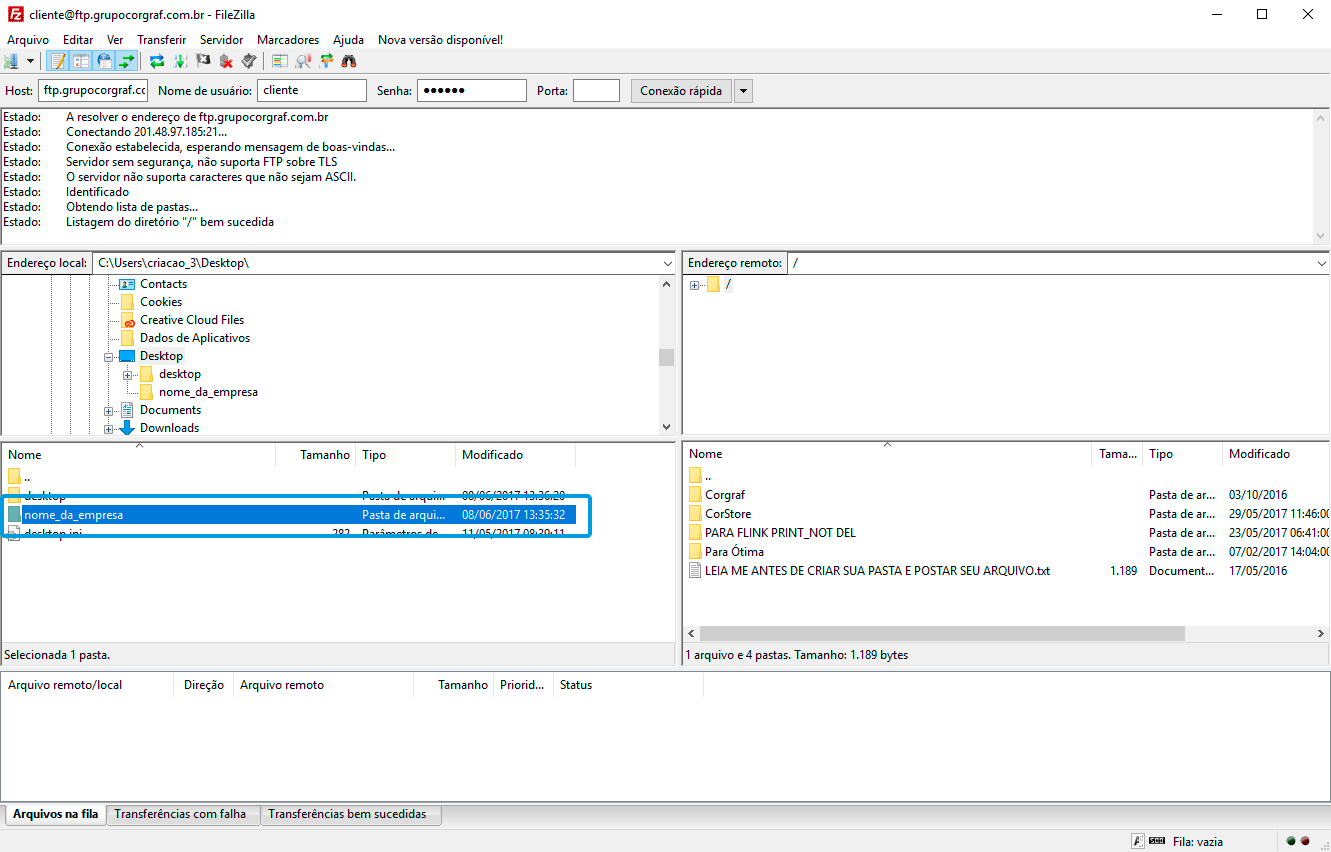Screen dimensions: 1331x852
Task: Click the Porta input field
Action: (x=597, y=91)
